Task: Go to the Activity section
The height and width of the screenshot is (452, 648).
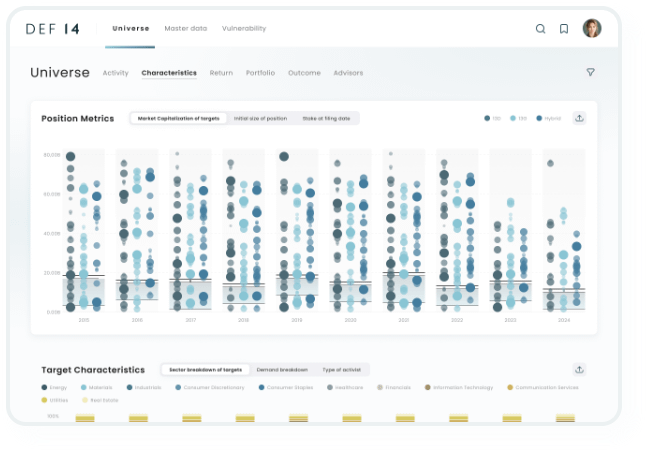Action: click(x=115, y=73)
